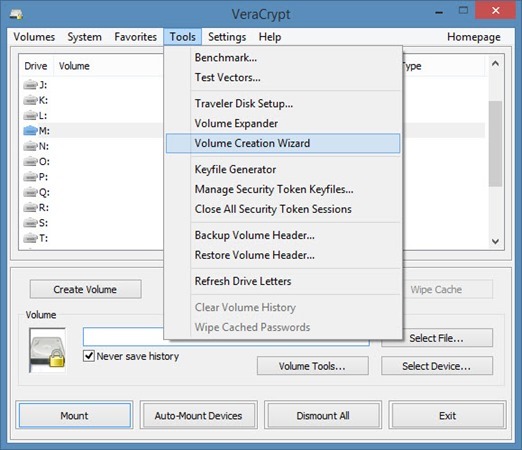The image size is (522, 450).
Task: Open Test Vectors menu entry
Action: pos(283,77)
